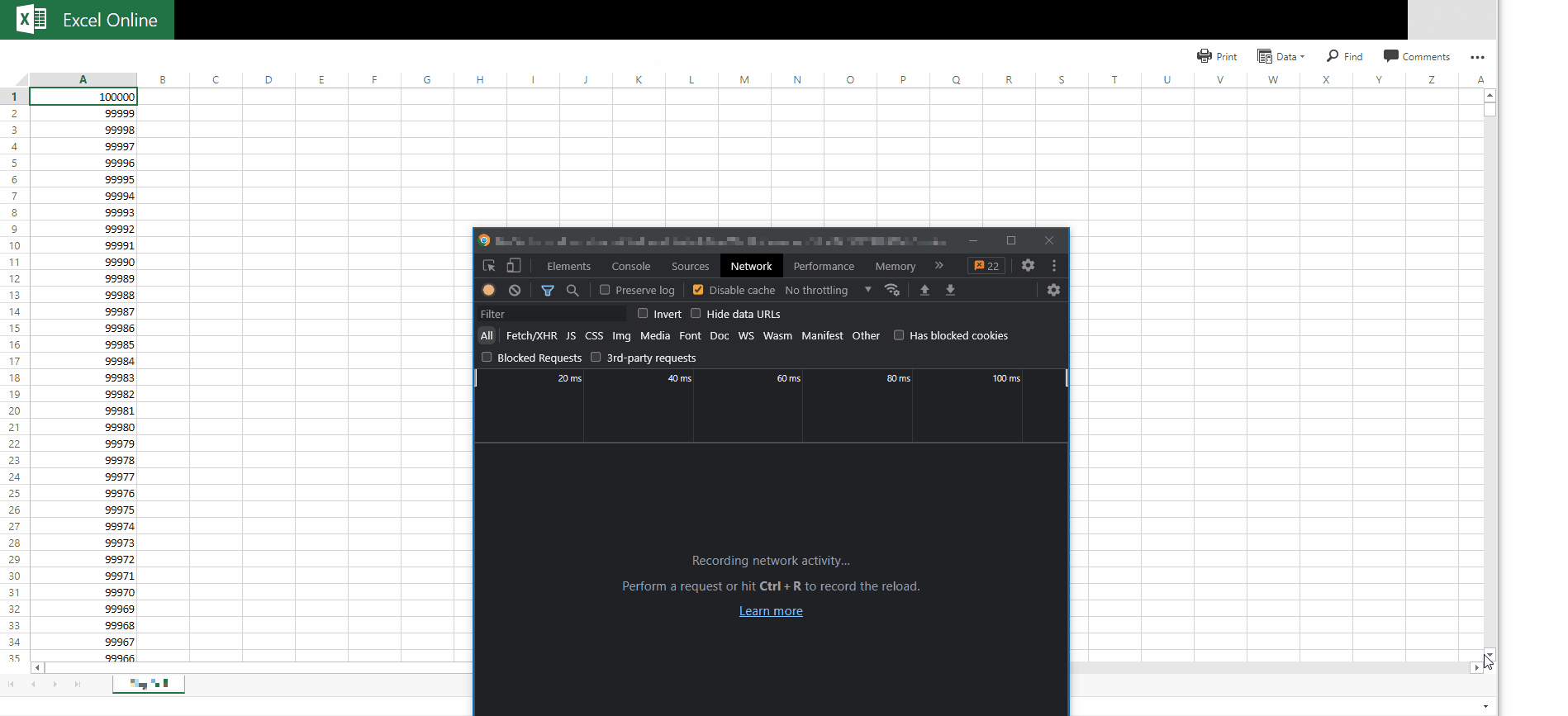Image resolution: width=1568 pixels, height=716 pixels.
Task: Switch to the Console tab
Action: (x=631, y=266)
